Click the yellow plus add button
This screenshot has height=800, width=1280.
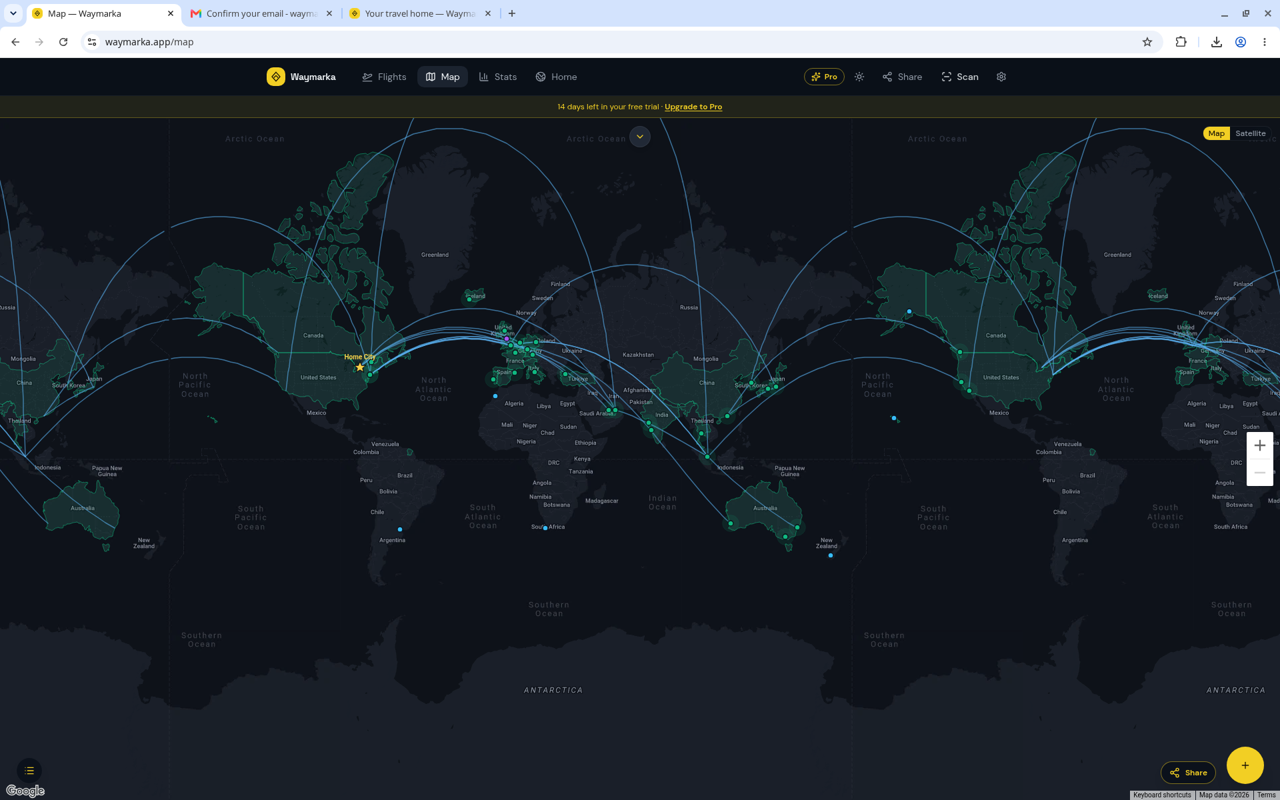1245,766
